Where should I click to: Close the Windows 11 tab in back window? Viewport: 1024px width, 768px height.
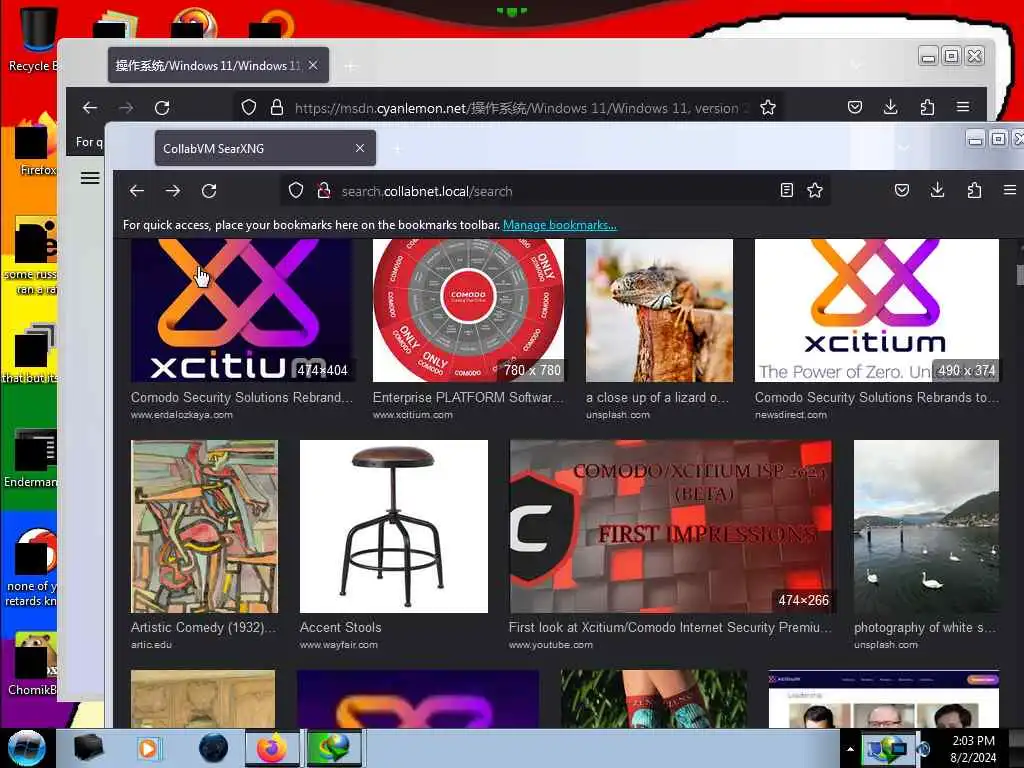pos(313,65)
